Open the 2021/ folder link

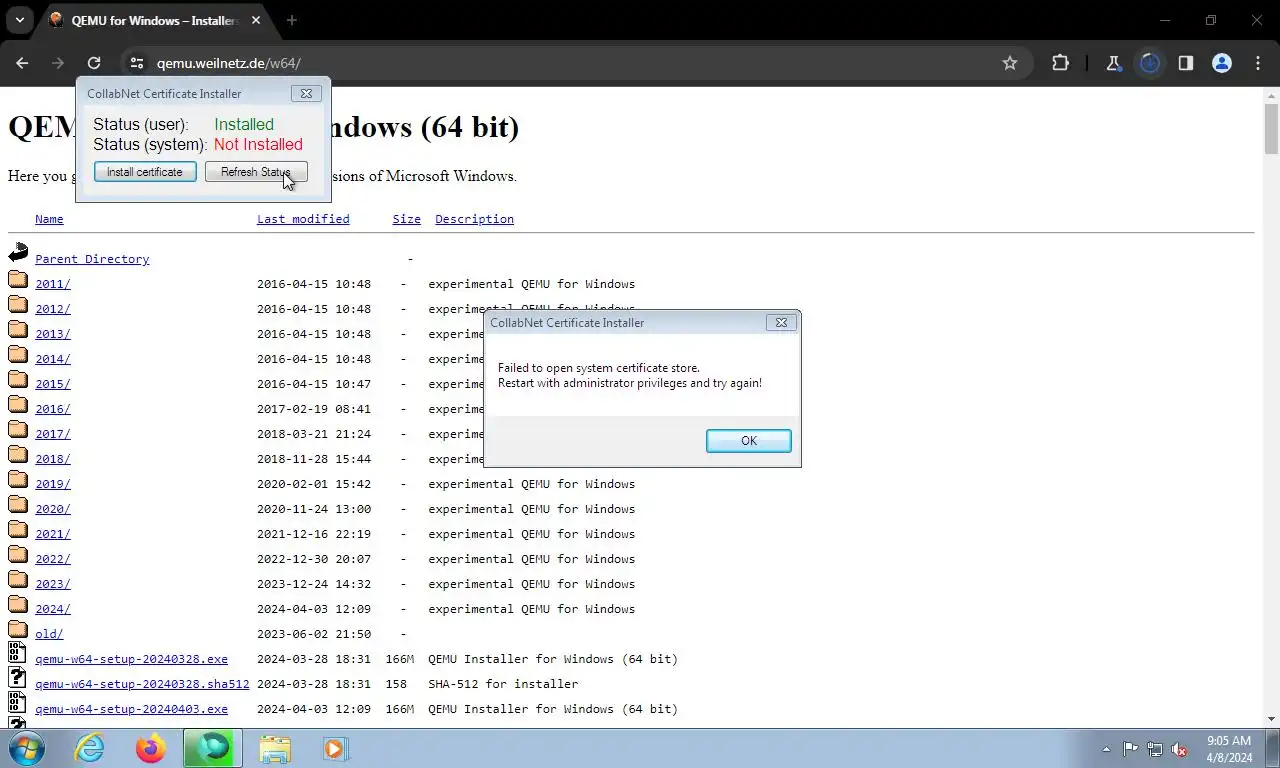click(x=53, y=534)
